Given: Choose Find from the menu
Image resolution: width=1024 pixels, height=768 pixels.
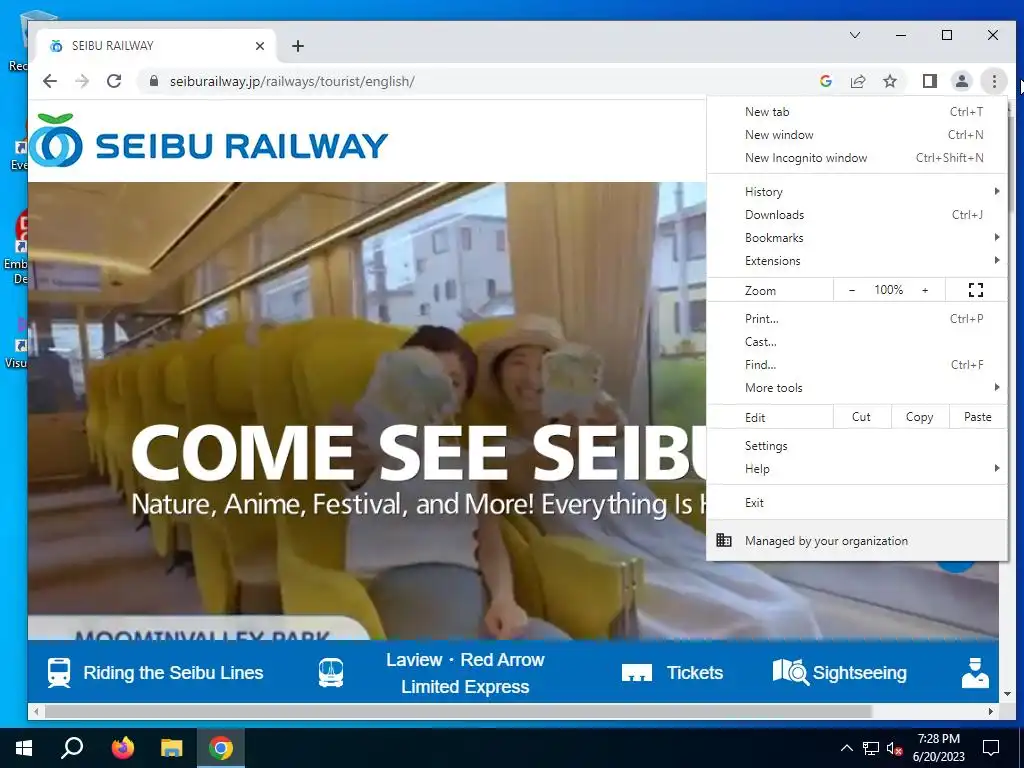Looking at the screenshot, I should [x=857, y=364].
